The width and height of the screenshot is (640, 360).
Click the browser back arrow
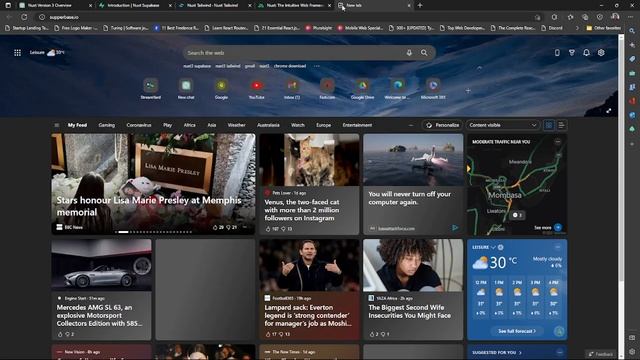[9, 17]
